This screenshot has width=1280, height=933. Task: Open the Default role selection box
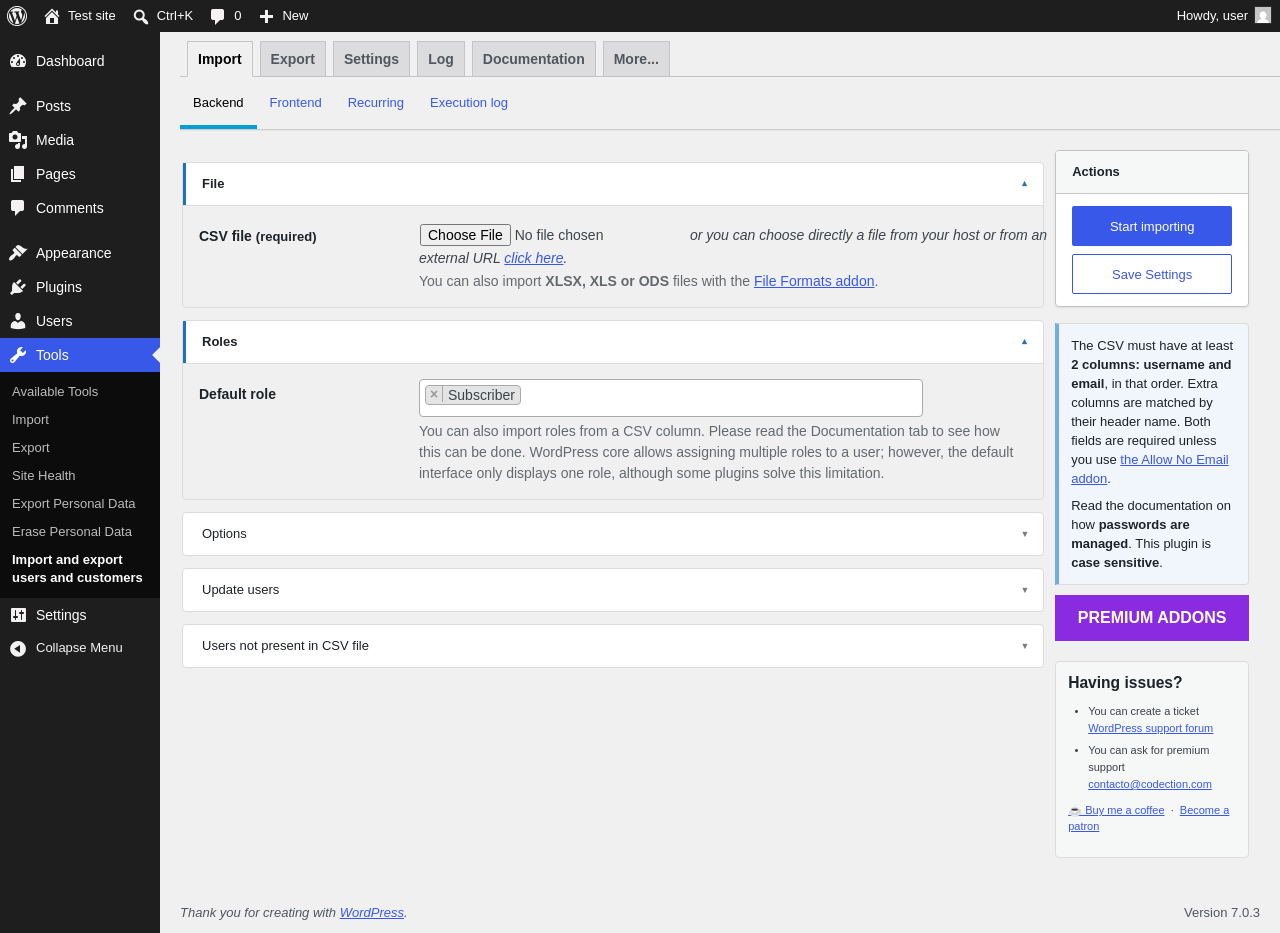pyautogui.click(x=671, y=398)
